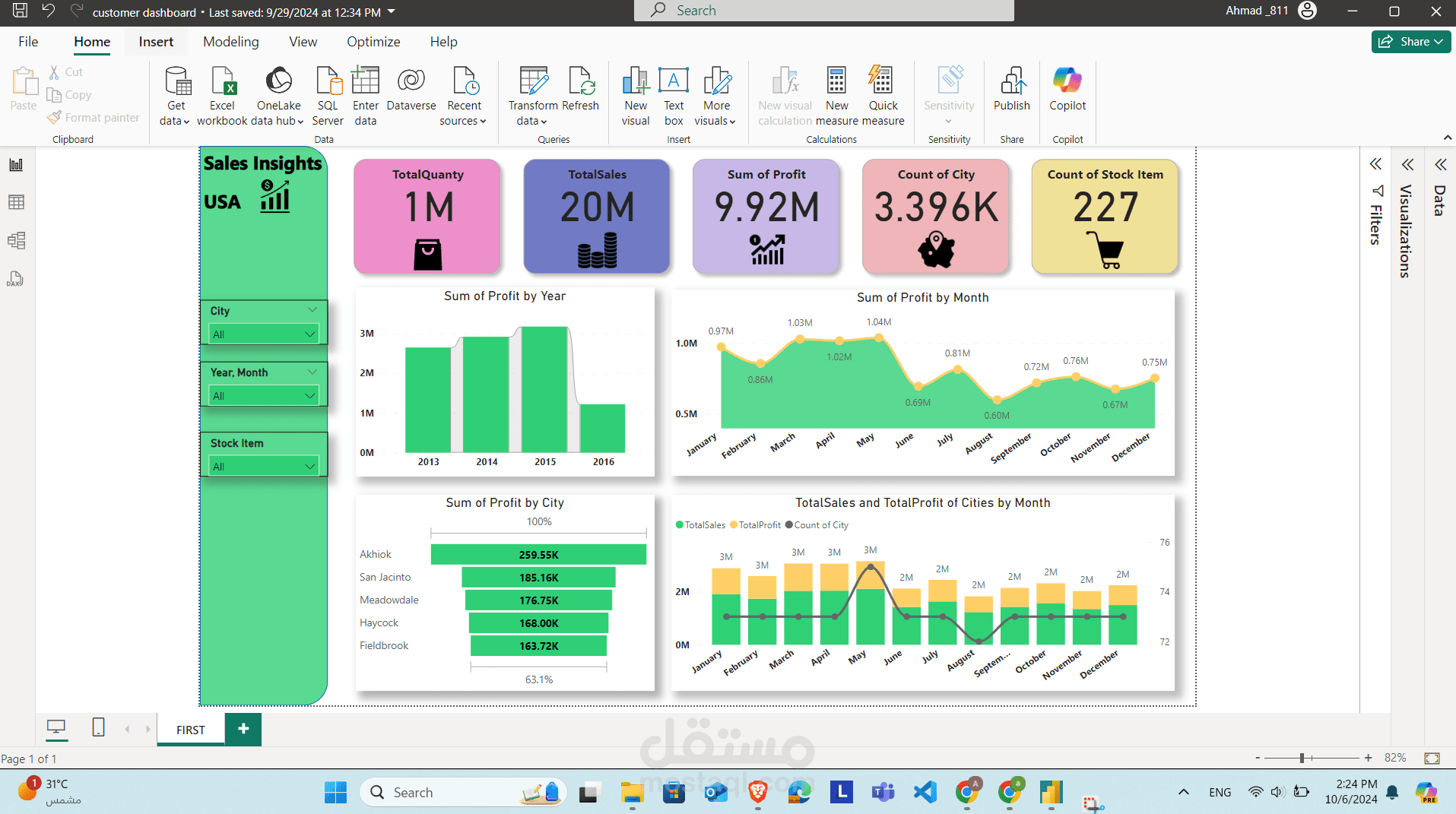The height and width of the screenshot is (814, 1456).
Task: Connect to SQL Server
Action: [x=328, y=96]
